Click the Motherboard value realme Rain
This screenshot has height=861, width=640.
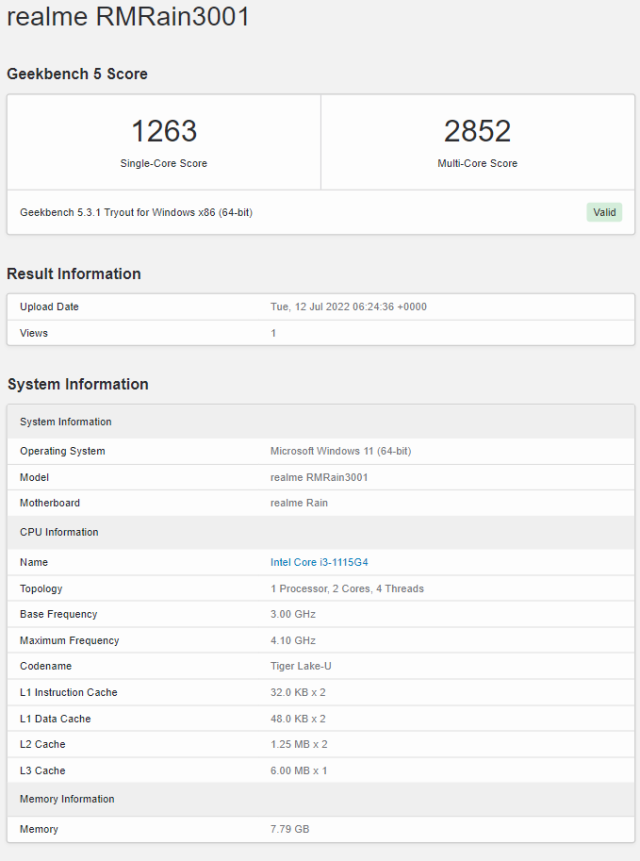(x=299, y=503)
